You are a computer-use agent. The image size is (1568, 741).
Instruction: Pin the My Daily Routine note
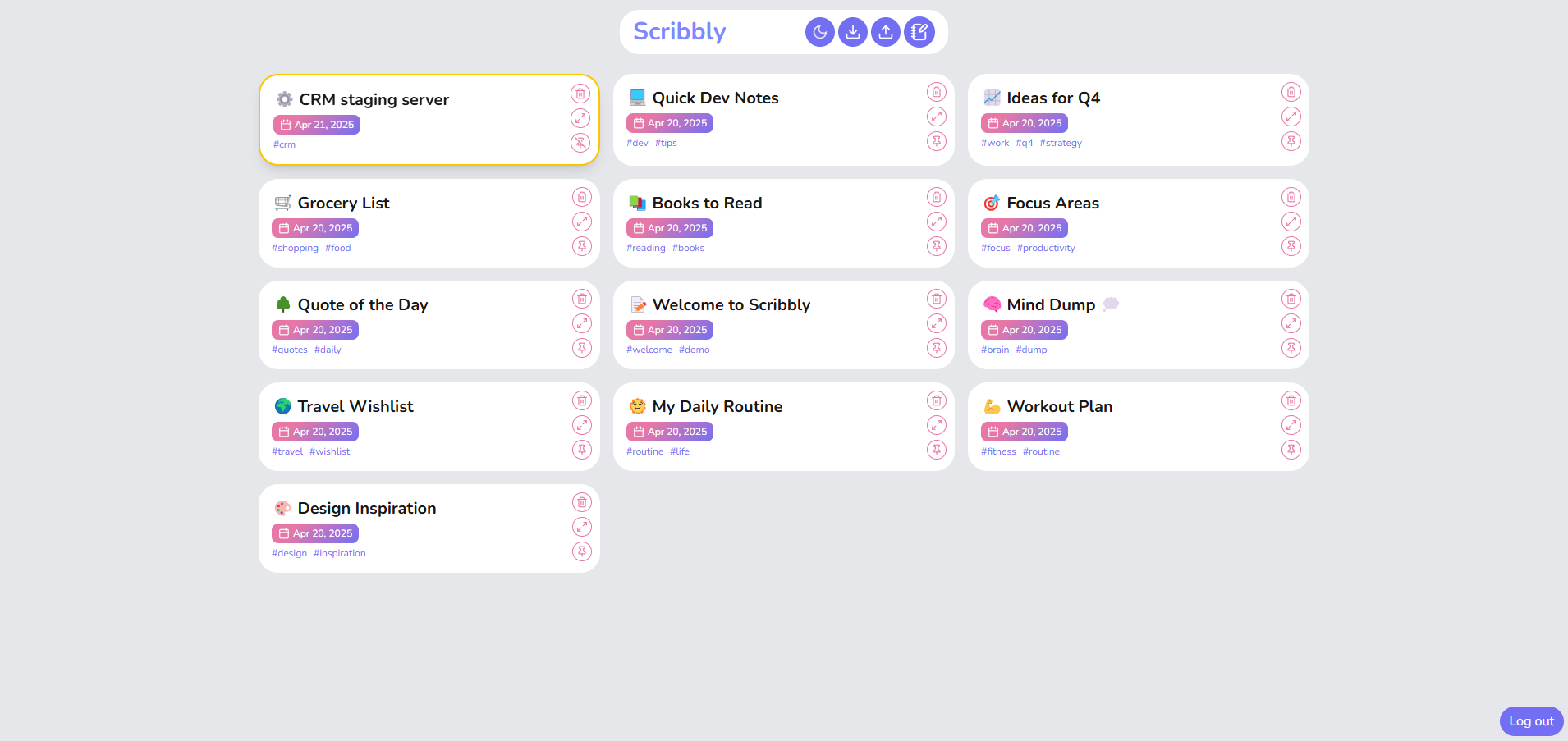tap(937, 450)
